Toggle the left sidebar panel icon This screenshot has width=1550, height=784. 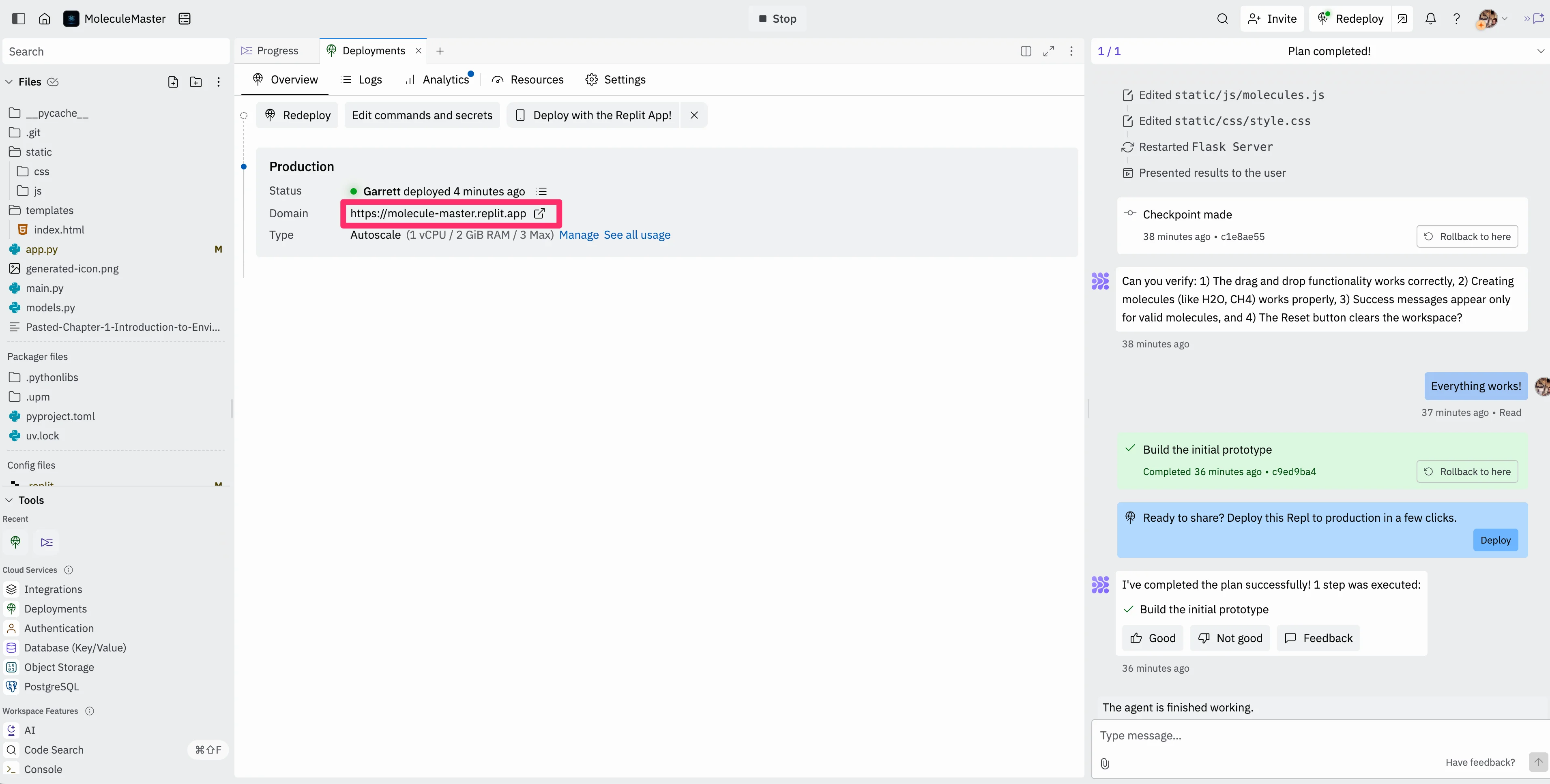[19, 19]
